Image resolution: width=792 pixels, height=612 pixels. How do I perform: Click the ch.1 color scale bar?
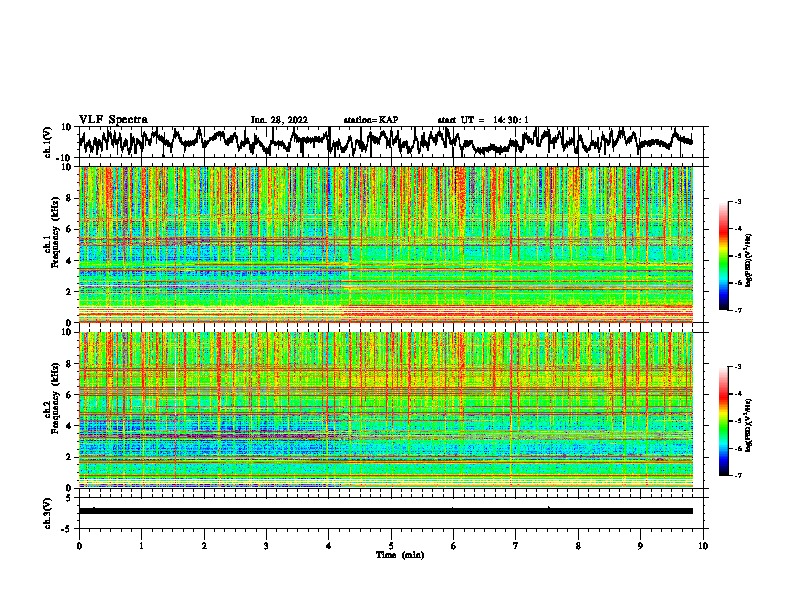723,256
